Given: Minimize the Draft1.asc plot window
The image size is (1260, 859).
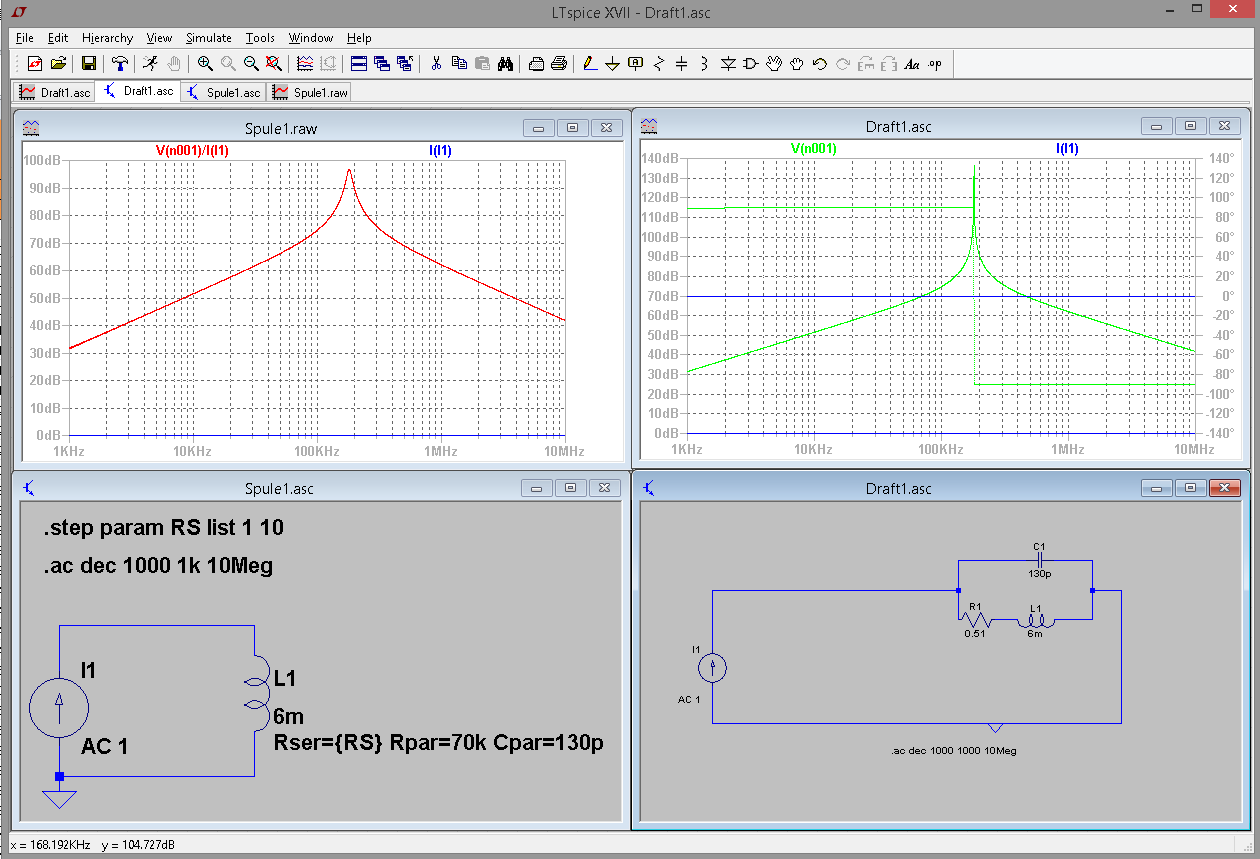Looking at the screenshot, I should click(x=1155, y=126).
